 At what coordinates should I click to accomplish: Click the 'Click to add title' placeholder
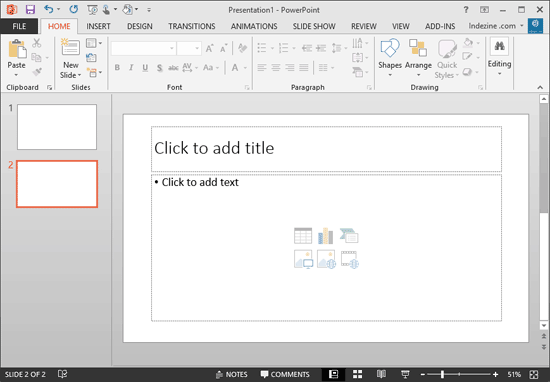[x=326, y=149]
